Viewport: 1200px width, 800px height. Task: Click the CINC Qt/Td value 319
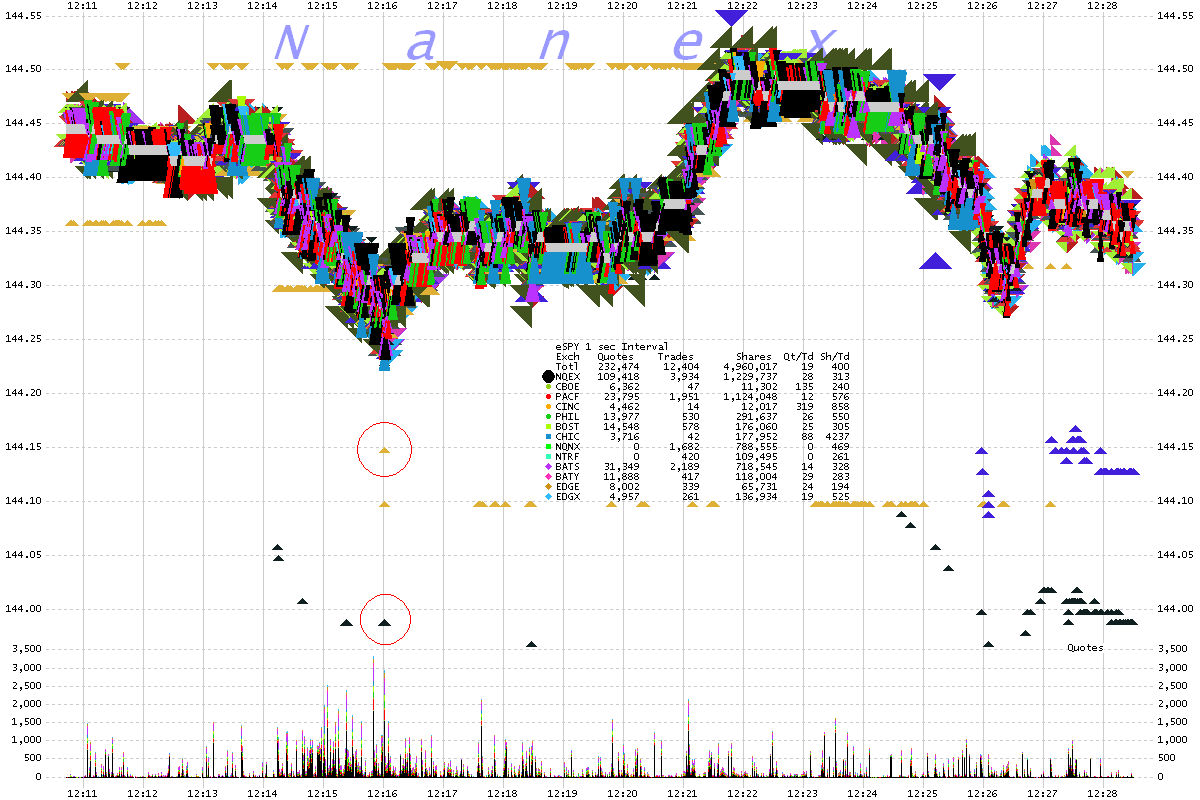point(803,406)
